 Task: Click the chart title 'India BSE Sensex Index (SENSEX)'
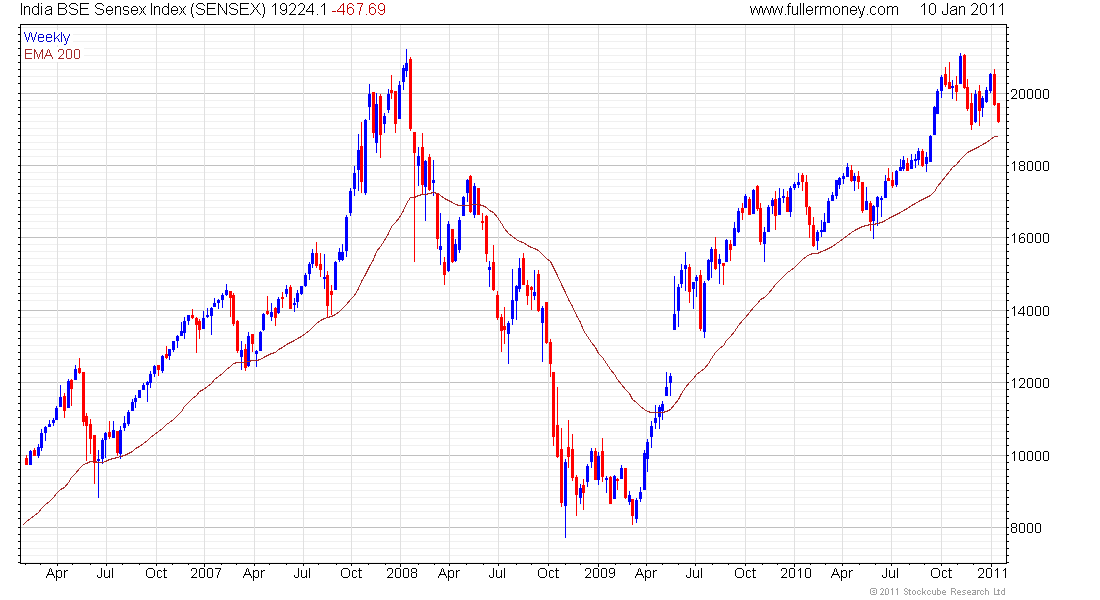point(143,10)
